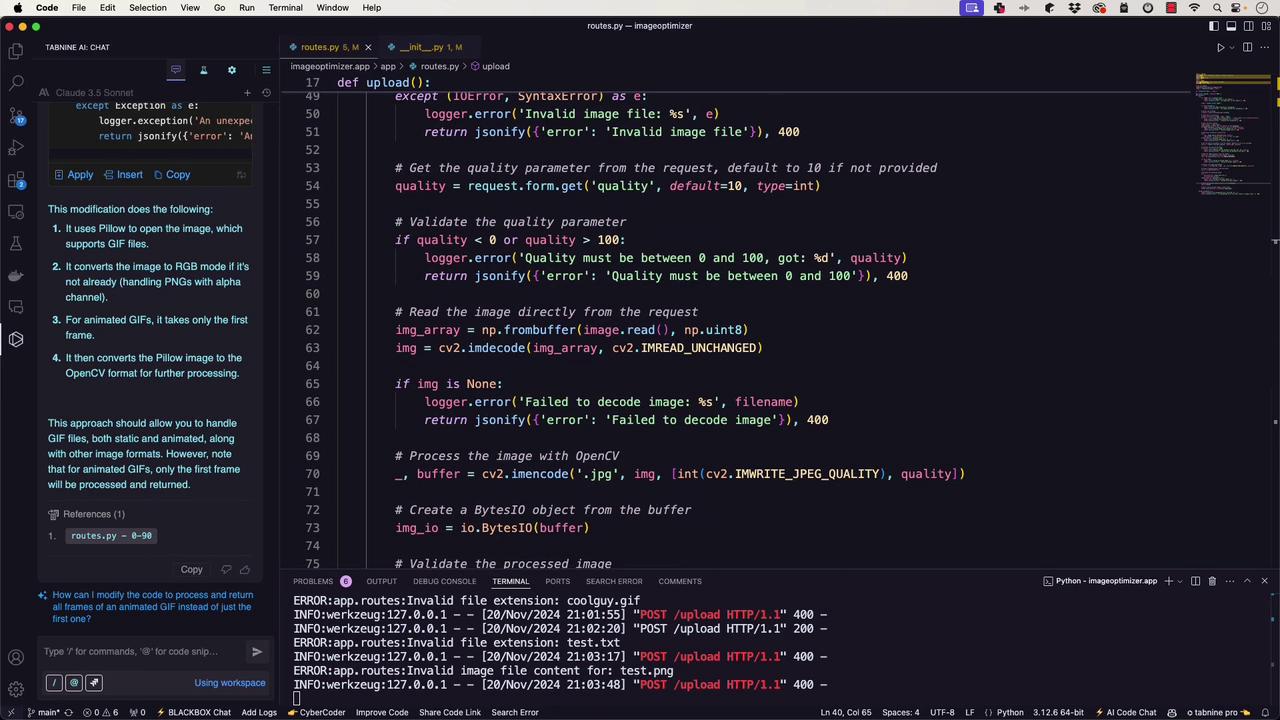
Task: Open the Search view in activity bar
Action: click(16, 83)
